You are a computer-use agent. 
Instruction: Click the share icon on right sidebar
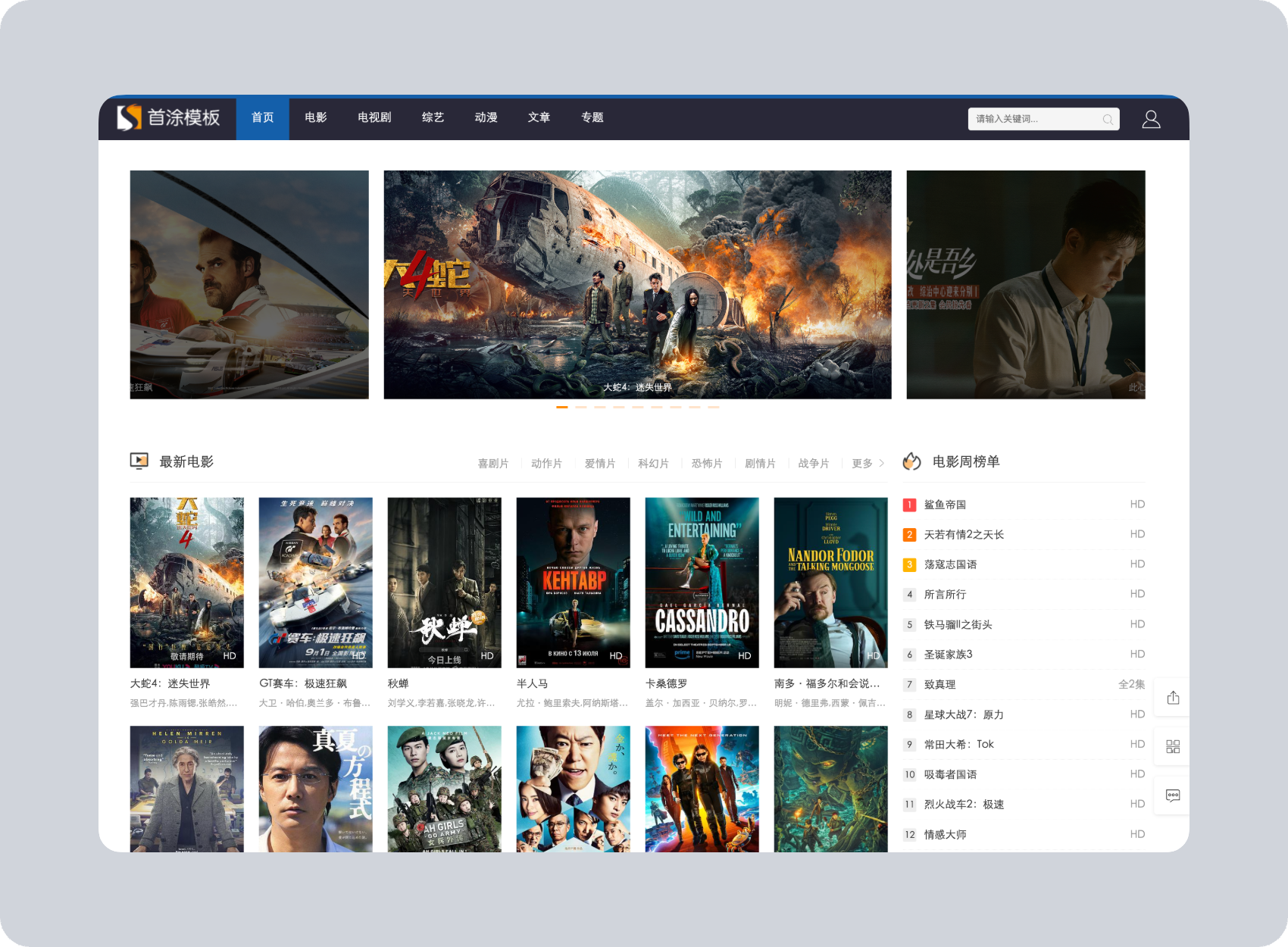pos(1173,698)
